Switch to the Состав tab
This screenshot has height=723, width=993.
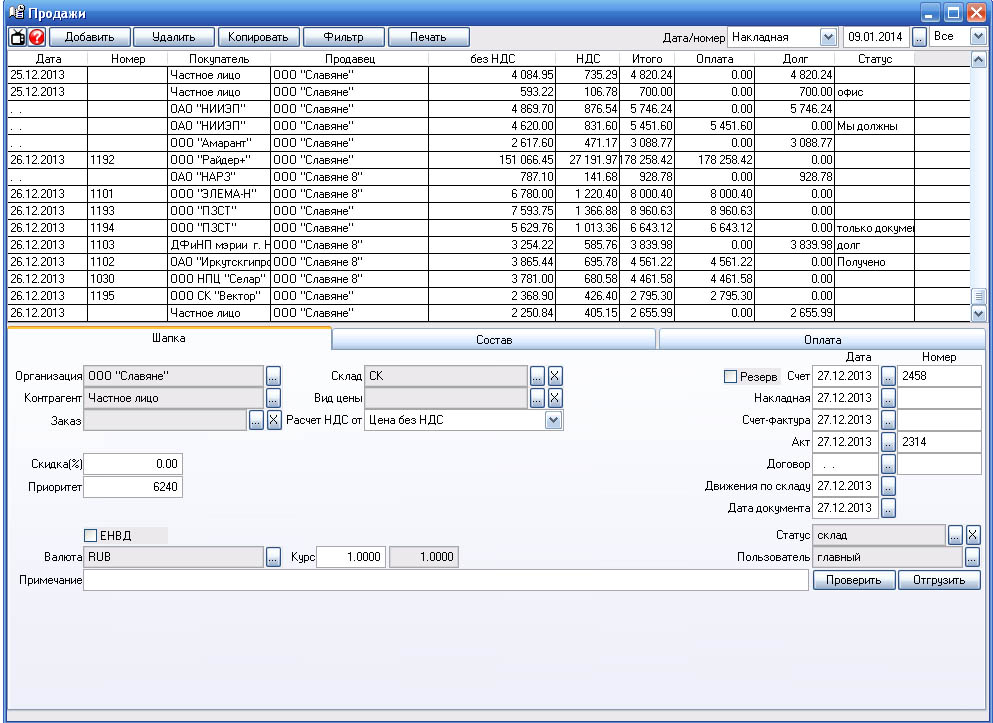[494, 340]
